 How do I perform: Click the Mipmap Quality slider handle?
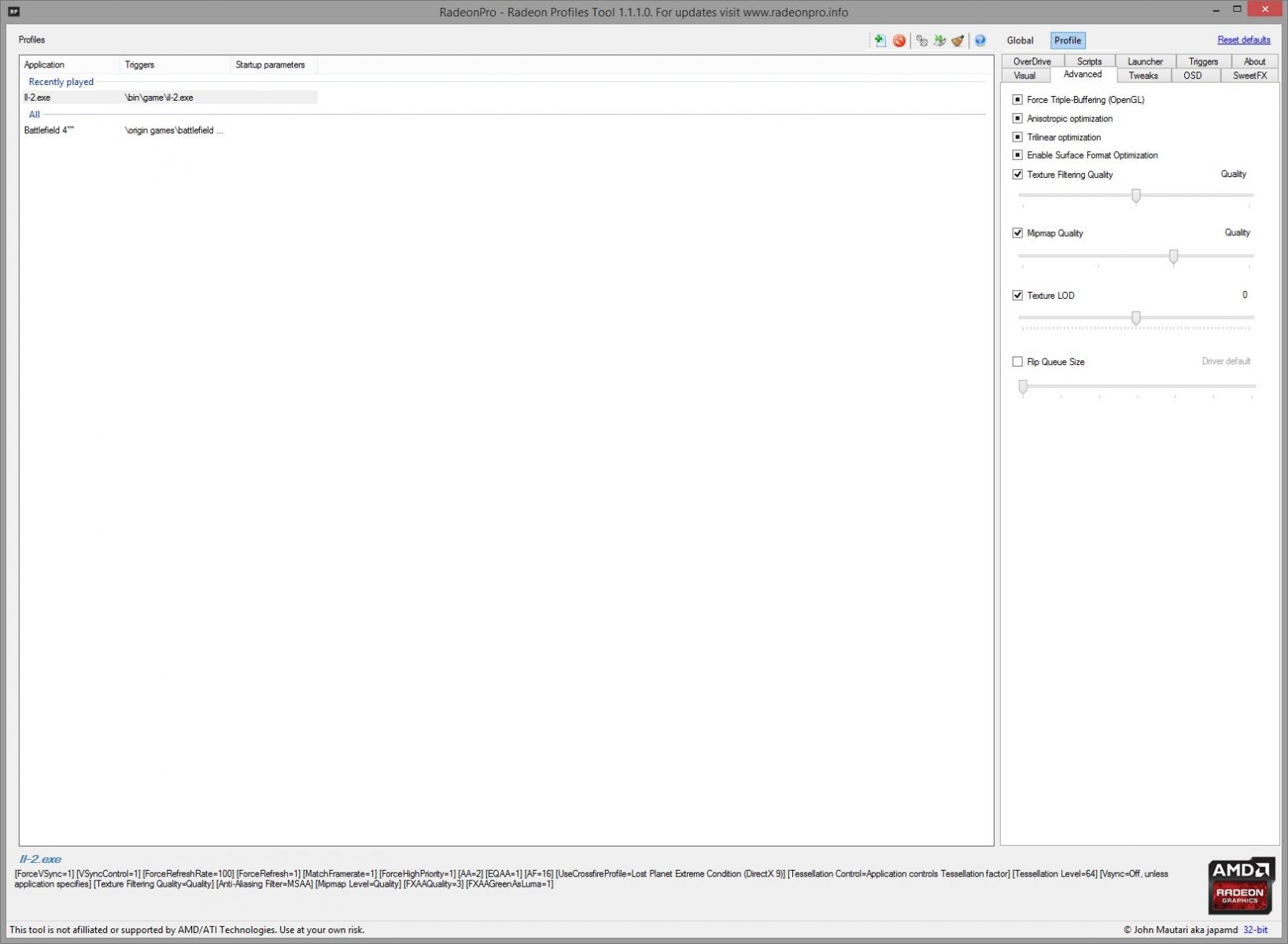point(1173,256)
